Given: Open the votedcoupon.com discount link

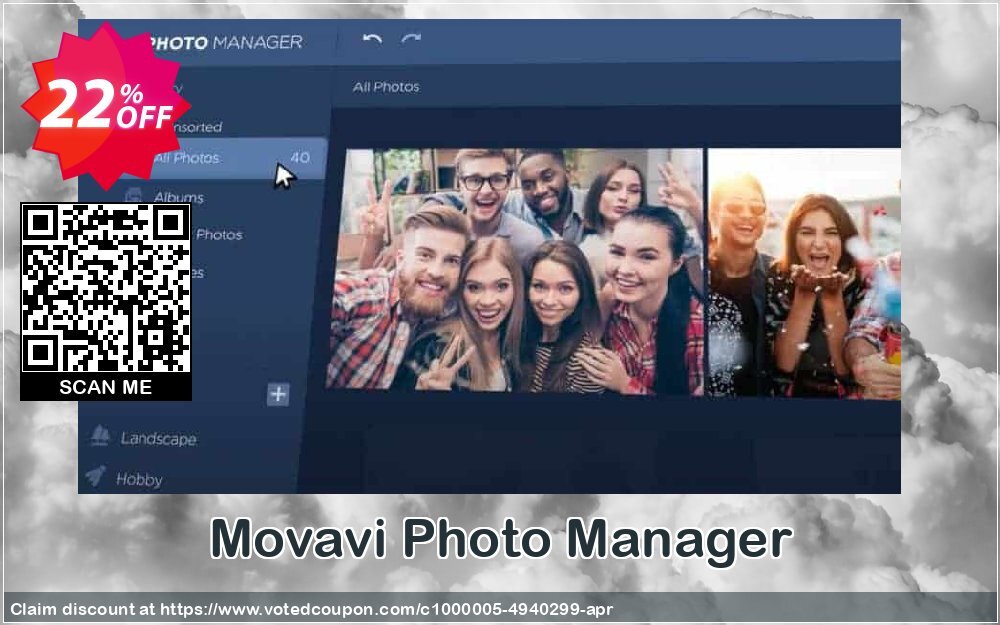Looking at the screenshot, I should (x=386, y=609).
